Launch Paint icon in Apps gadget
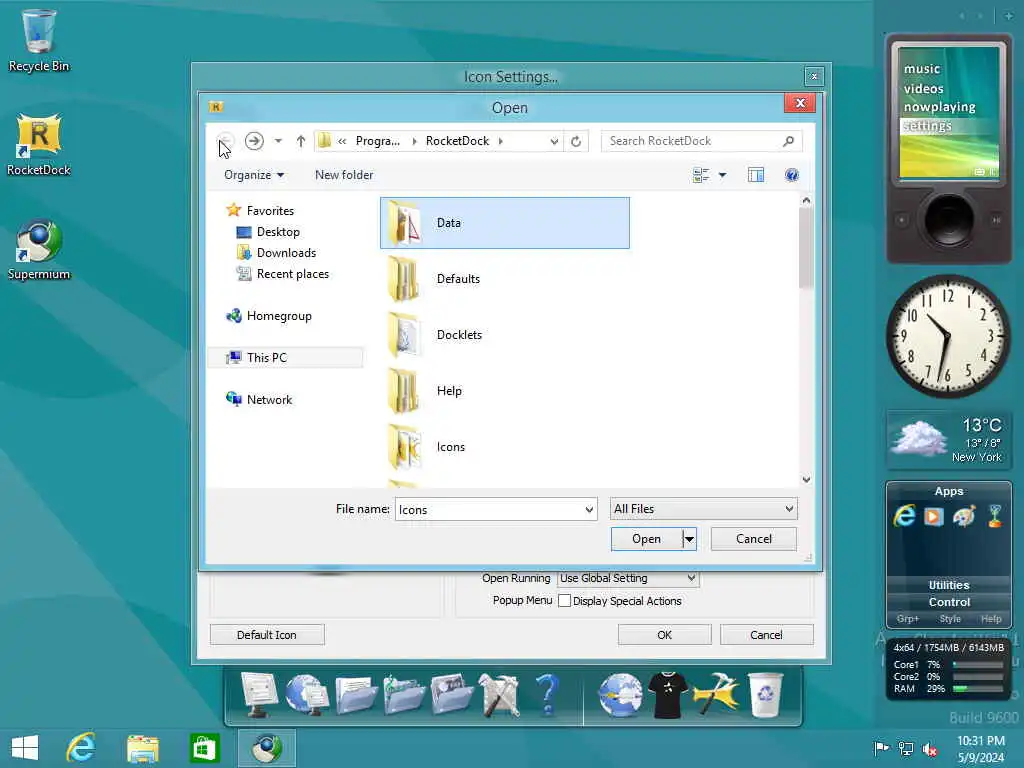The width and height of the screenshot is (1024, 768). (x=964, y=516)
